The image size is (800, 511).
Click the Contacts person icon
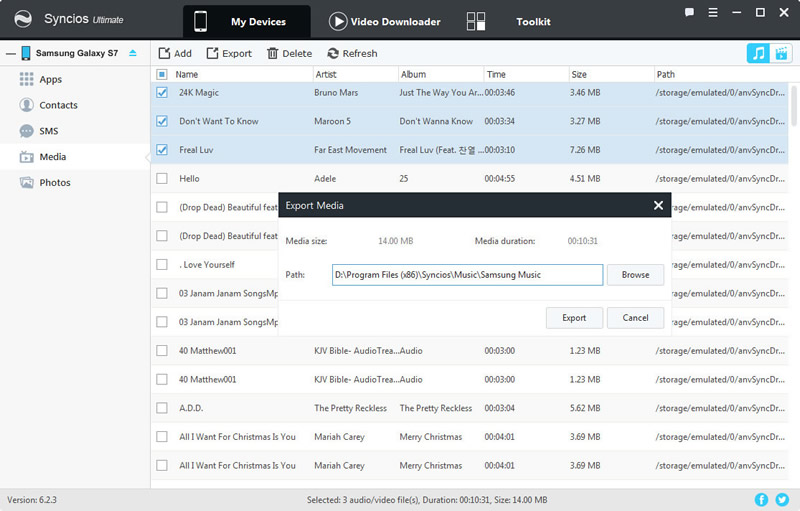[x=27, y=105]
